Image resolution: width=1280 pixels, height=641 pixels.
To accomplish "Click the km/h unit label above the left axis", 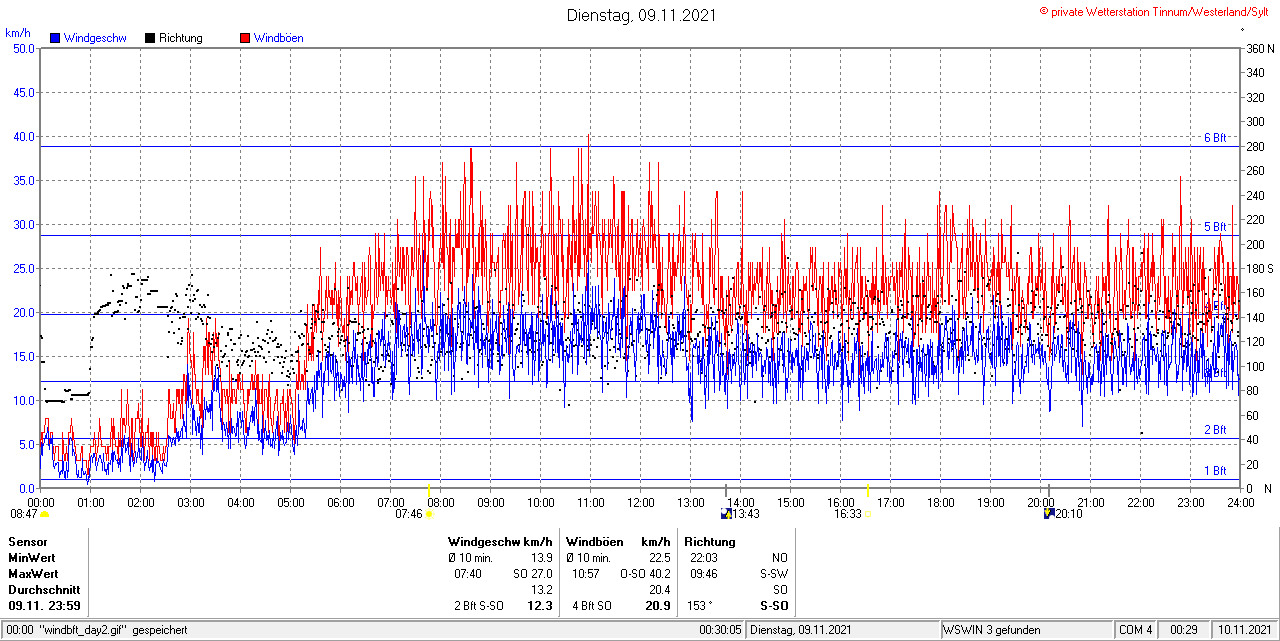I will pos(17,33).
